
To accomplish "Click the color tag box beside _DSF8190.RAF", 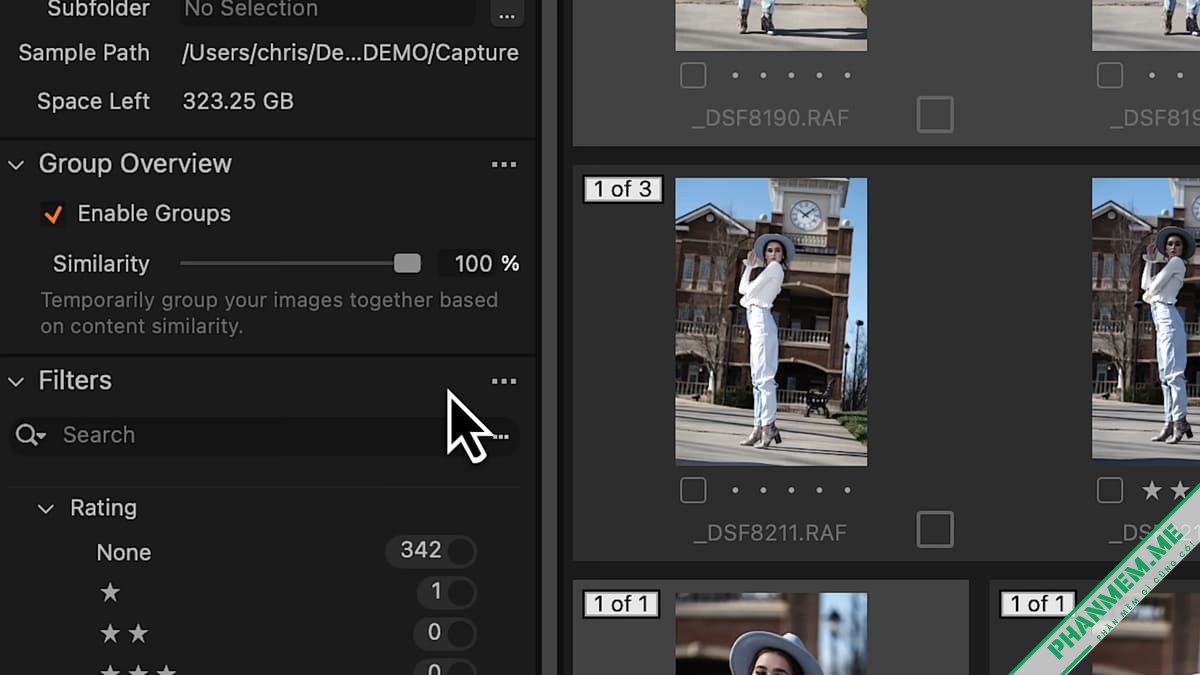I will [x=935, y=115].
